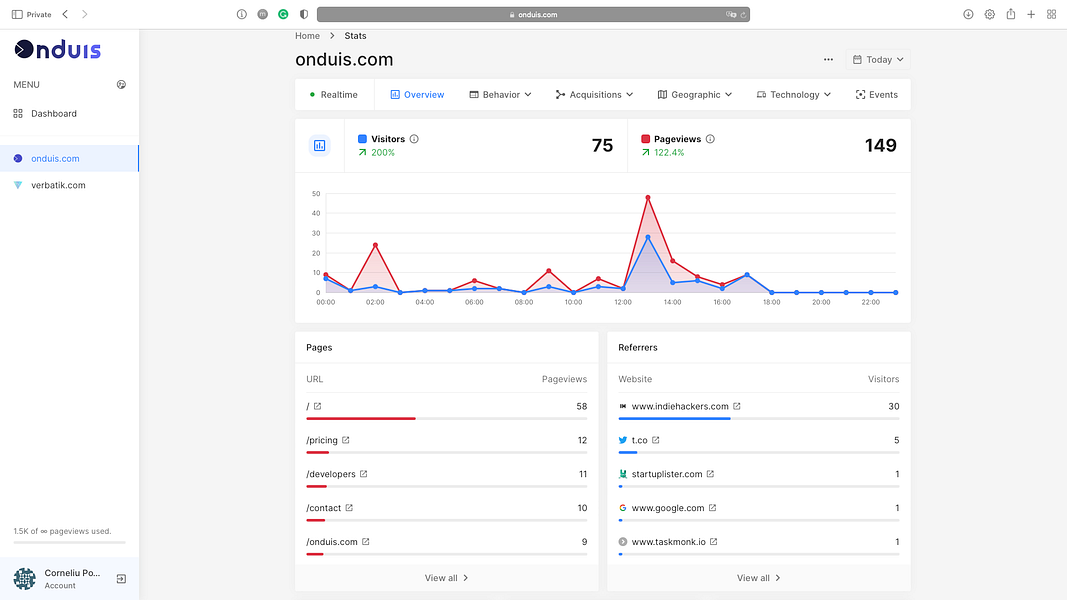Click the Google favicon beside www.google.com
This screenshot has height=600, width=1067.
click(x=623, y=507)
